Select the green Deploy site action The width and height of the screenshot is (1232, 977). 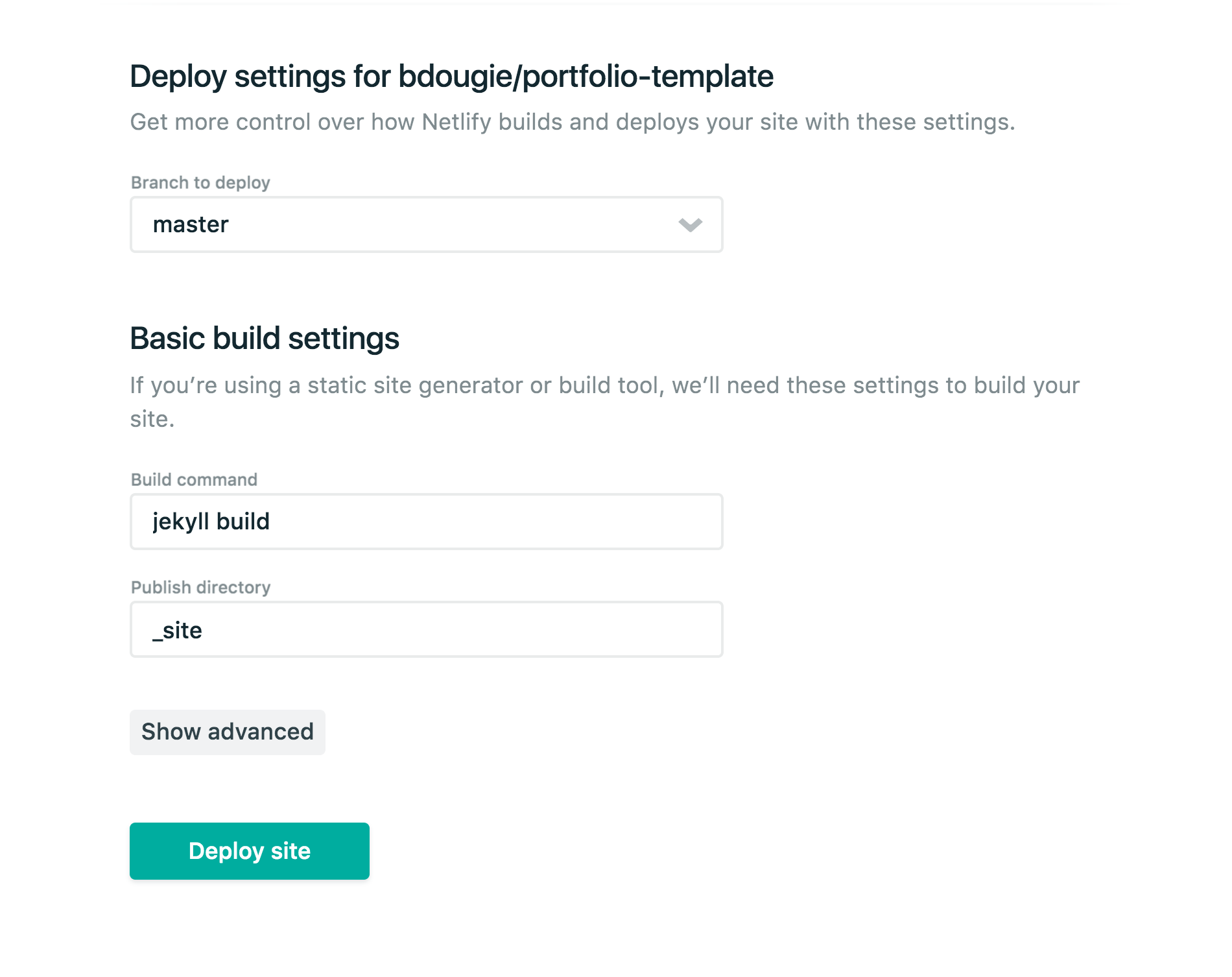pos(249,850)
